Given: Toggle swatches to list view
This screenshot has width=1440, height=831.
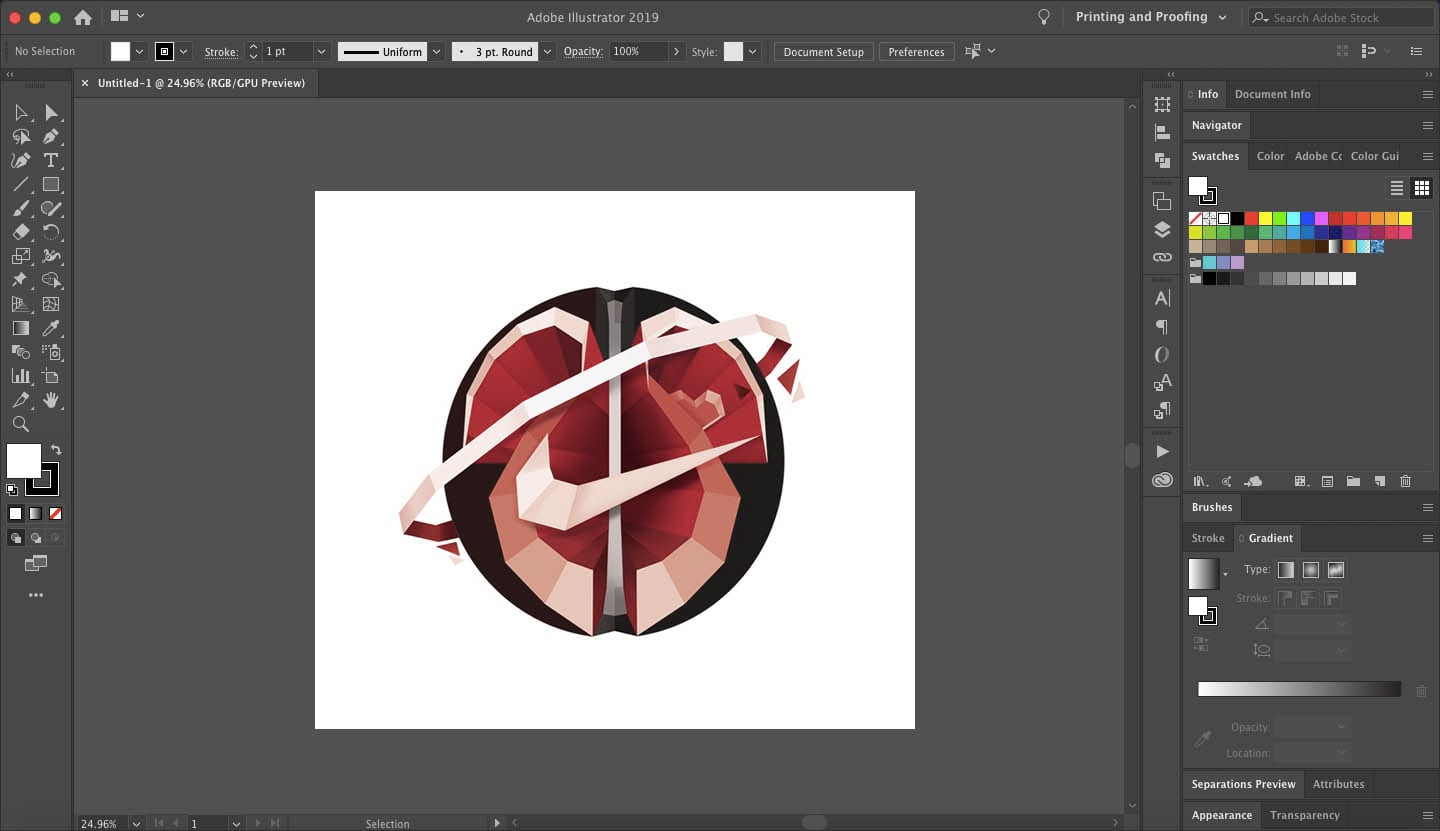Looking at the screenshot, I should [x=1397, y=187].
